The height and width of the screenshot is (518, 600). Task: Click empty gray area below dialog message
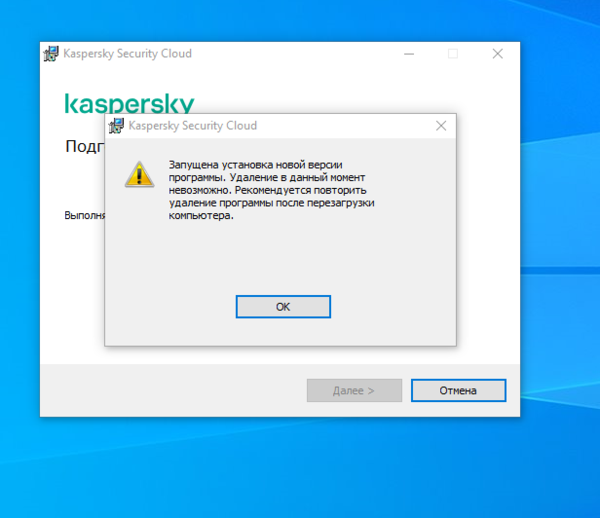280,256
